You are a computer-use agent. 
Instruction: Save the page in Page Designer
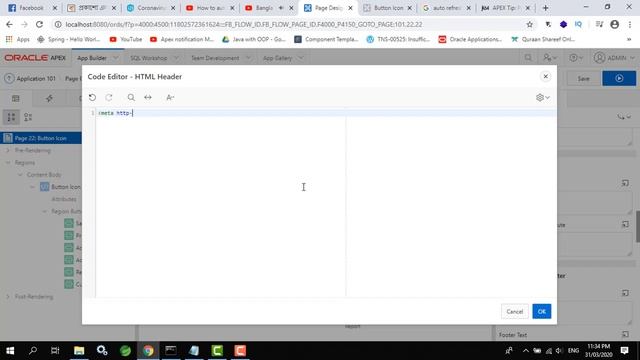(583, 78)
